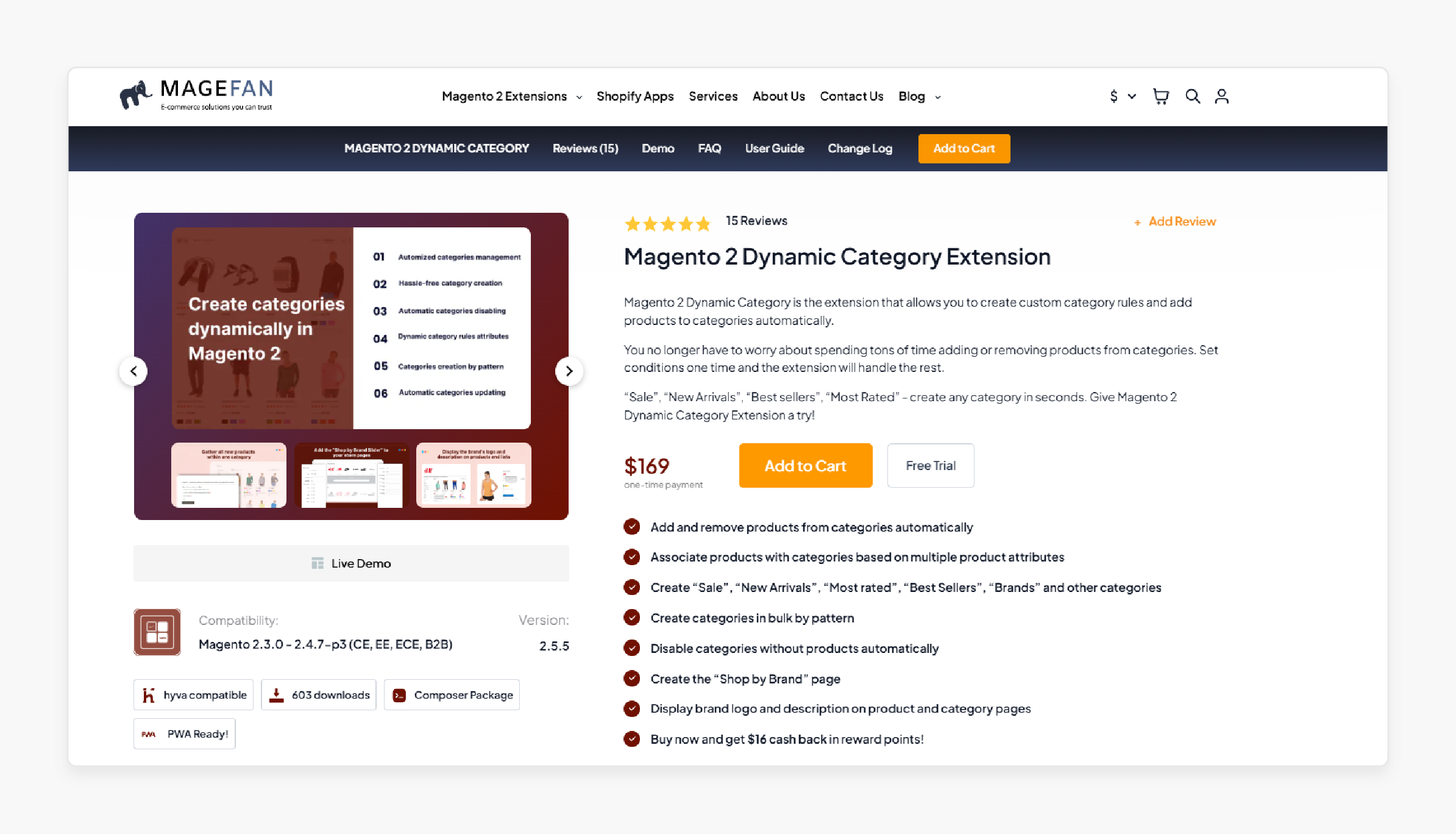The width and height of the screenshot is (1456, 834).
Task: Click the five-star rating icons
Action: click(x=668, y=224)
